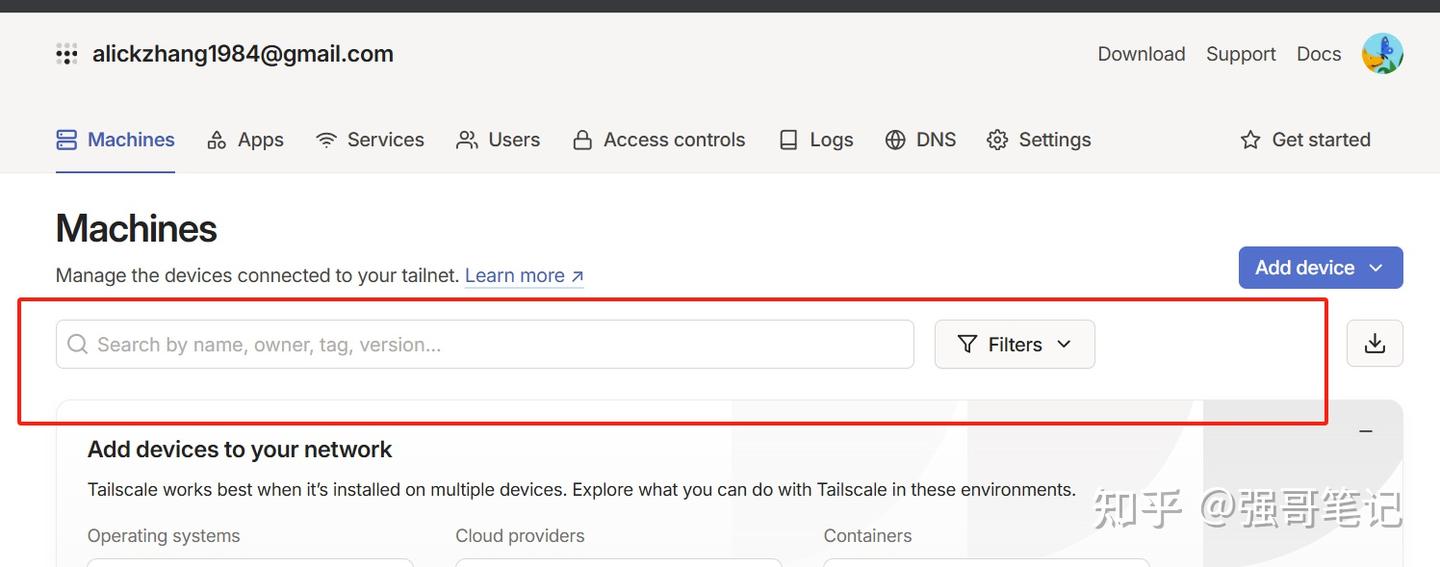Go to the Machines tab

(x=115, y=140)
